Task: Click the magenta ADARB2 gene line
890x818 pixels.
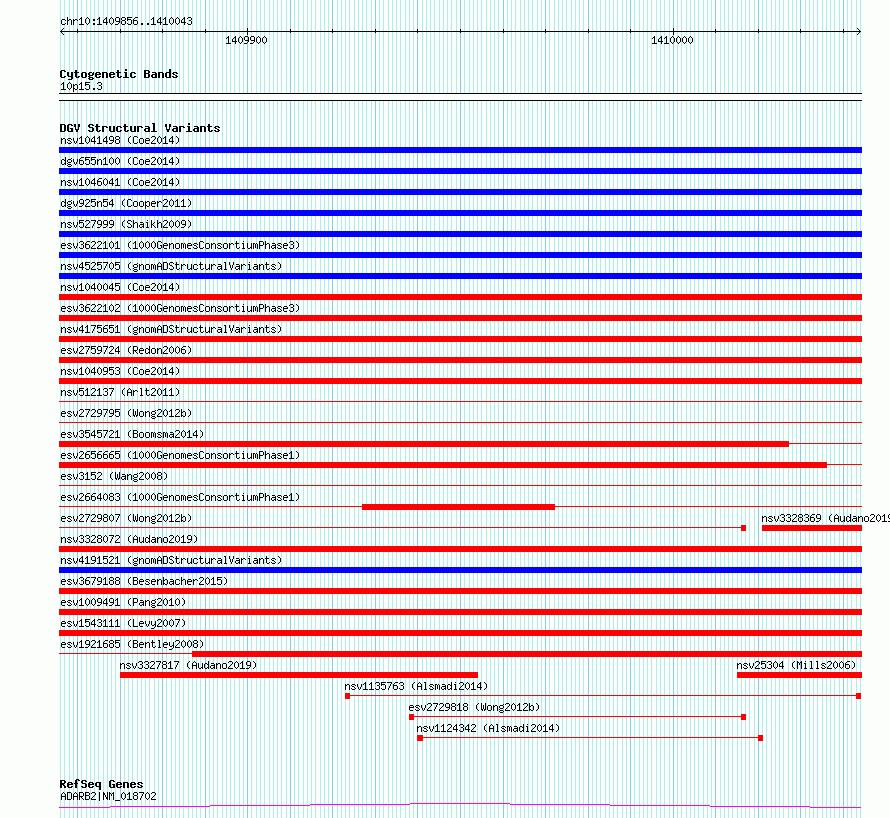Action: pyautogui.click(x=460, y=805)
